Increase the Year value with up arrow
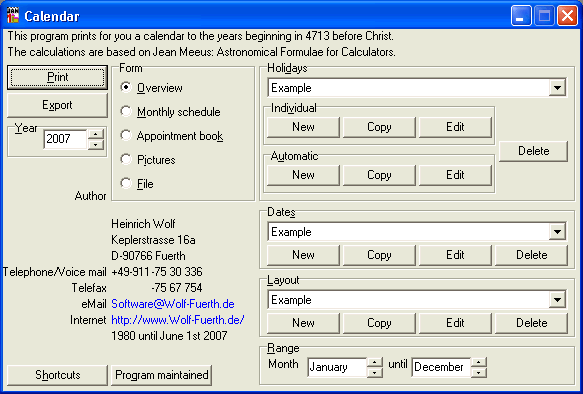Image resolution: width=583 pixels, height=394 pixels. point(96,134)
